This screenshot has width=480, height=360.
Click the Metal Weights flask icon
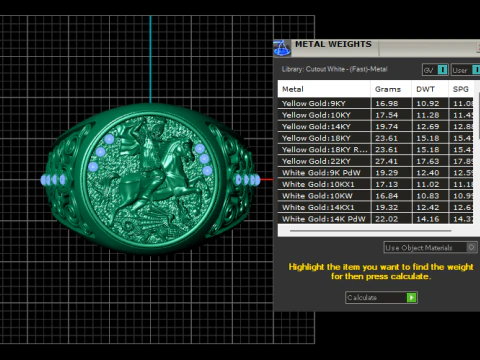coord(282,48)
